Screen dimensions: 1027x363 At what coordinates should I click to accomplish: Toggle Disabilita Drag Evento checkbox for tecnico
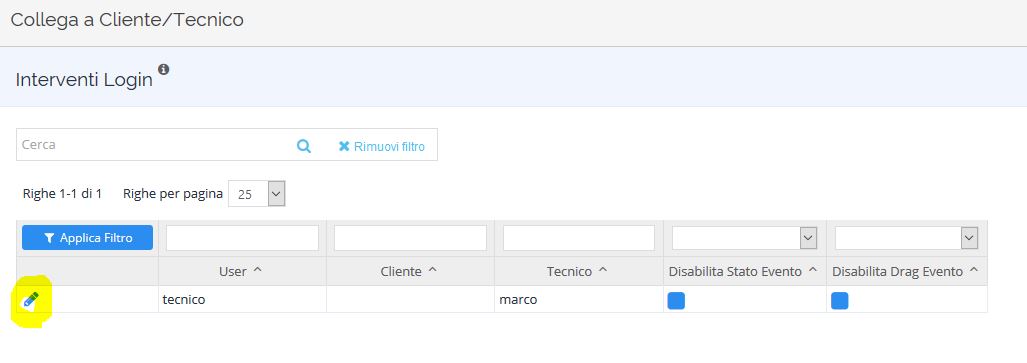click(840, 301)
